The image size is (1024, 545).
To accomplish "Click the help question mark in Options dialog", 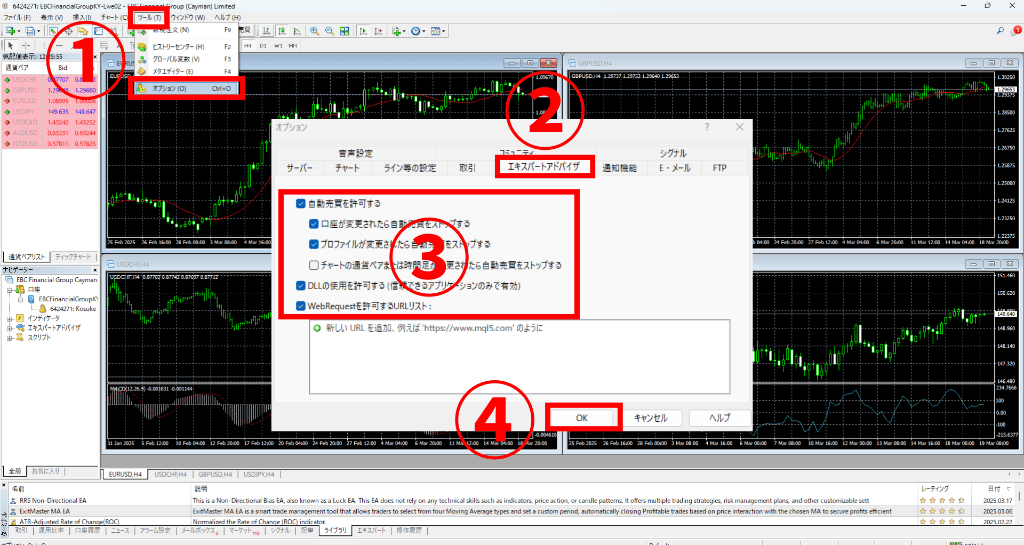I will click(x=707, y=127).
